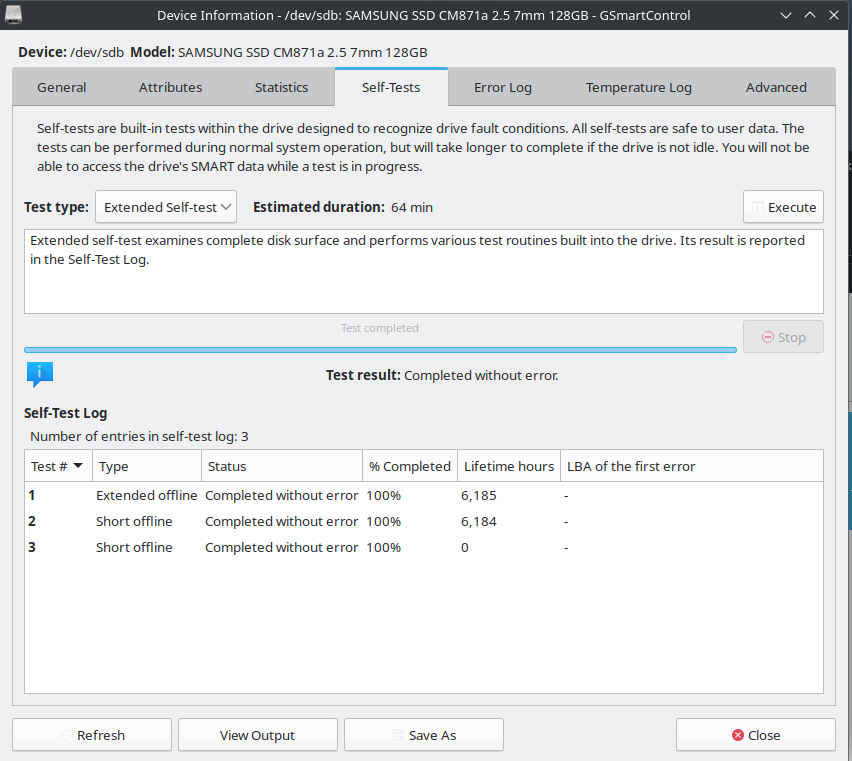
Task: Open the Test type dropdown
Action: pos(166,207)
